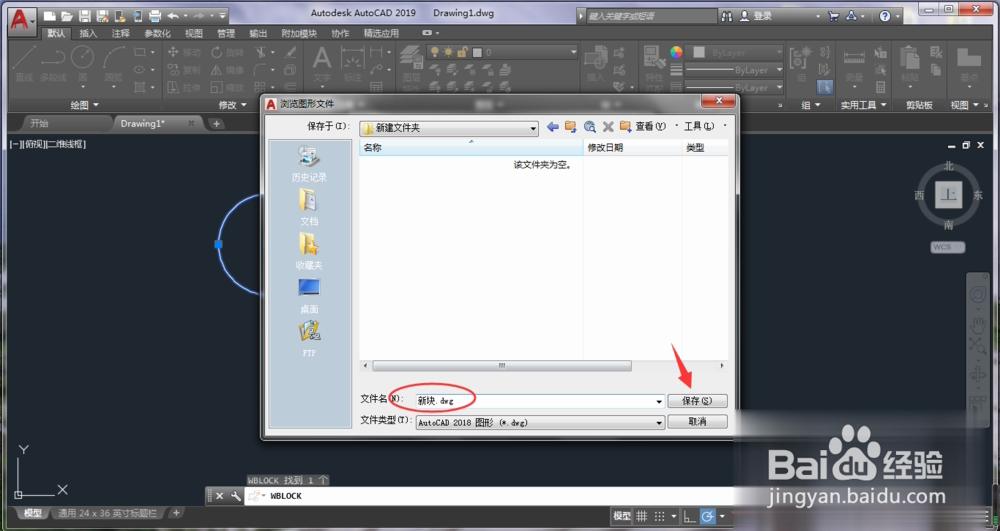1000x531 pixels.
Task: Select the 缩放 scale tool
Action: (227, 87)
